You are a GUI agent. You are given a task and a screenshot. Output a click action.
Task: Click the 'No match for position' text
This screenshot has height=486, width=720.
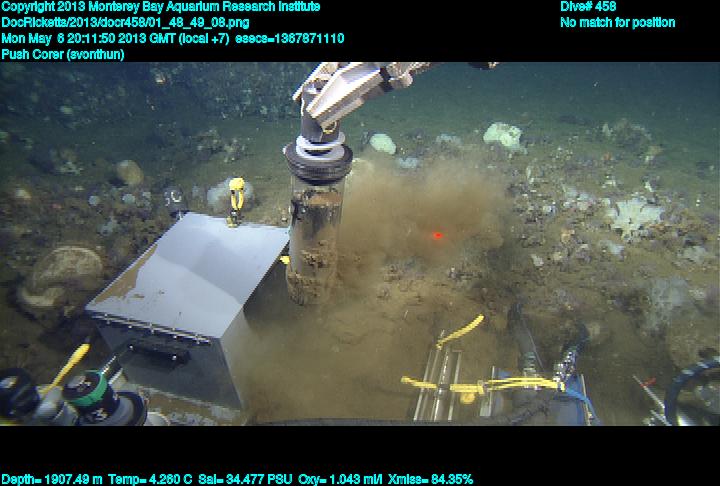point(617,23)
